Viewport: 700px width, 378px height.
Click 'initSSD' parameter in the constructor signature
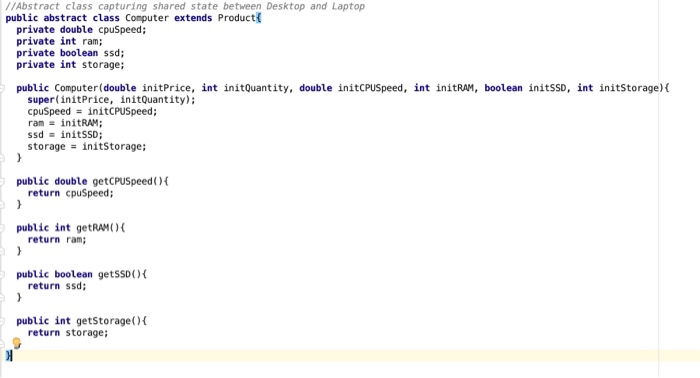(547, 88)
